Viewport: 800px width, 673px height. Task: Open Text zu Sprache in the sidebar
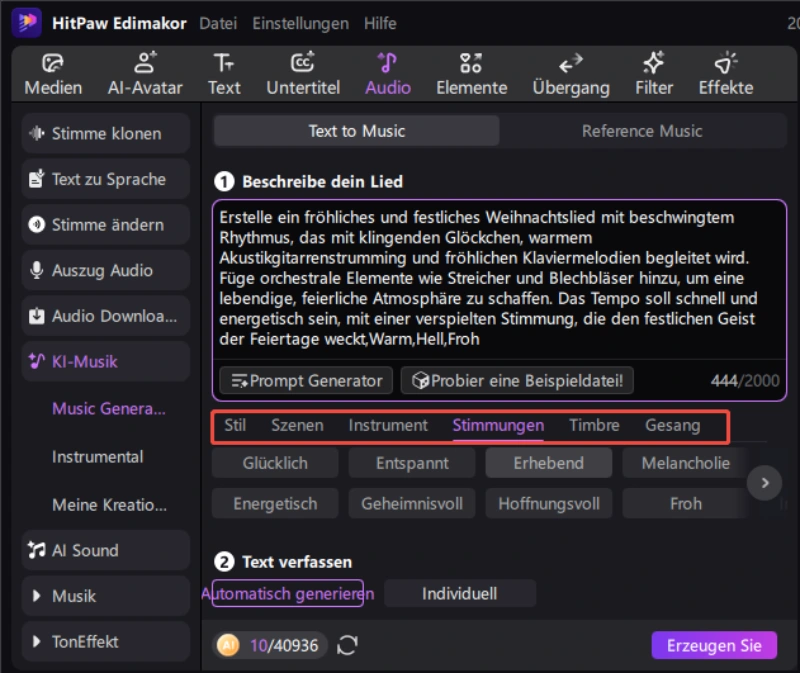[x=106, y=179]
